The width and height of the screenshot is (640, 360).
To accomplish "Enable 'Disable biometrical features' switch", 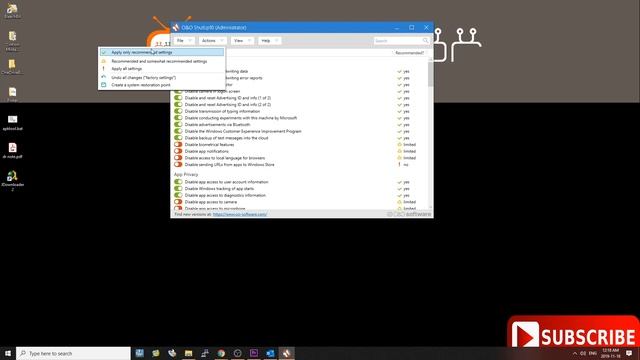I will (x=178, y=144).
